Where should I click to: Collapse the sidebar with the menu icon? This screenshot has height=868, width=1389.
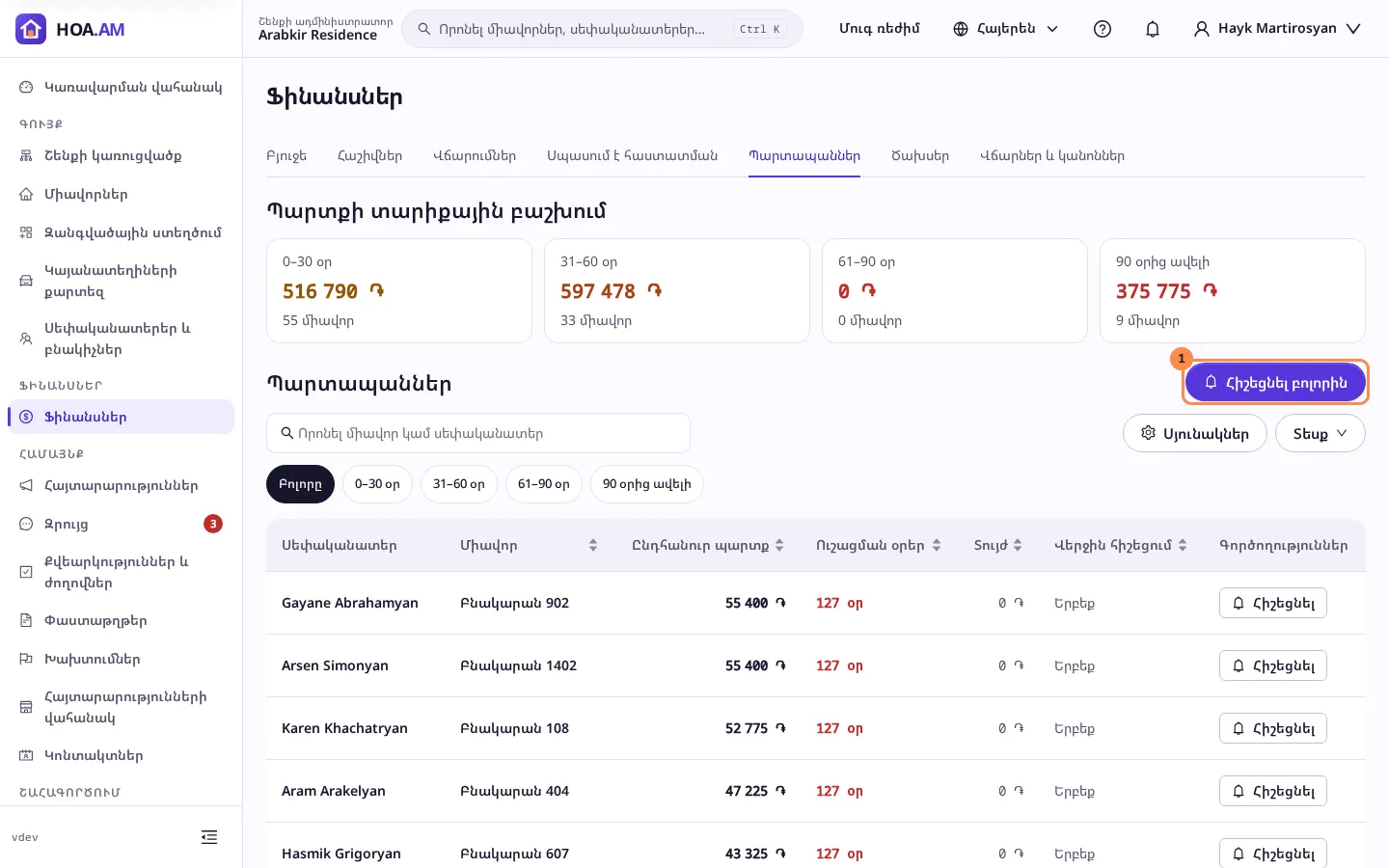(209, 837)
